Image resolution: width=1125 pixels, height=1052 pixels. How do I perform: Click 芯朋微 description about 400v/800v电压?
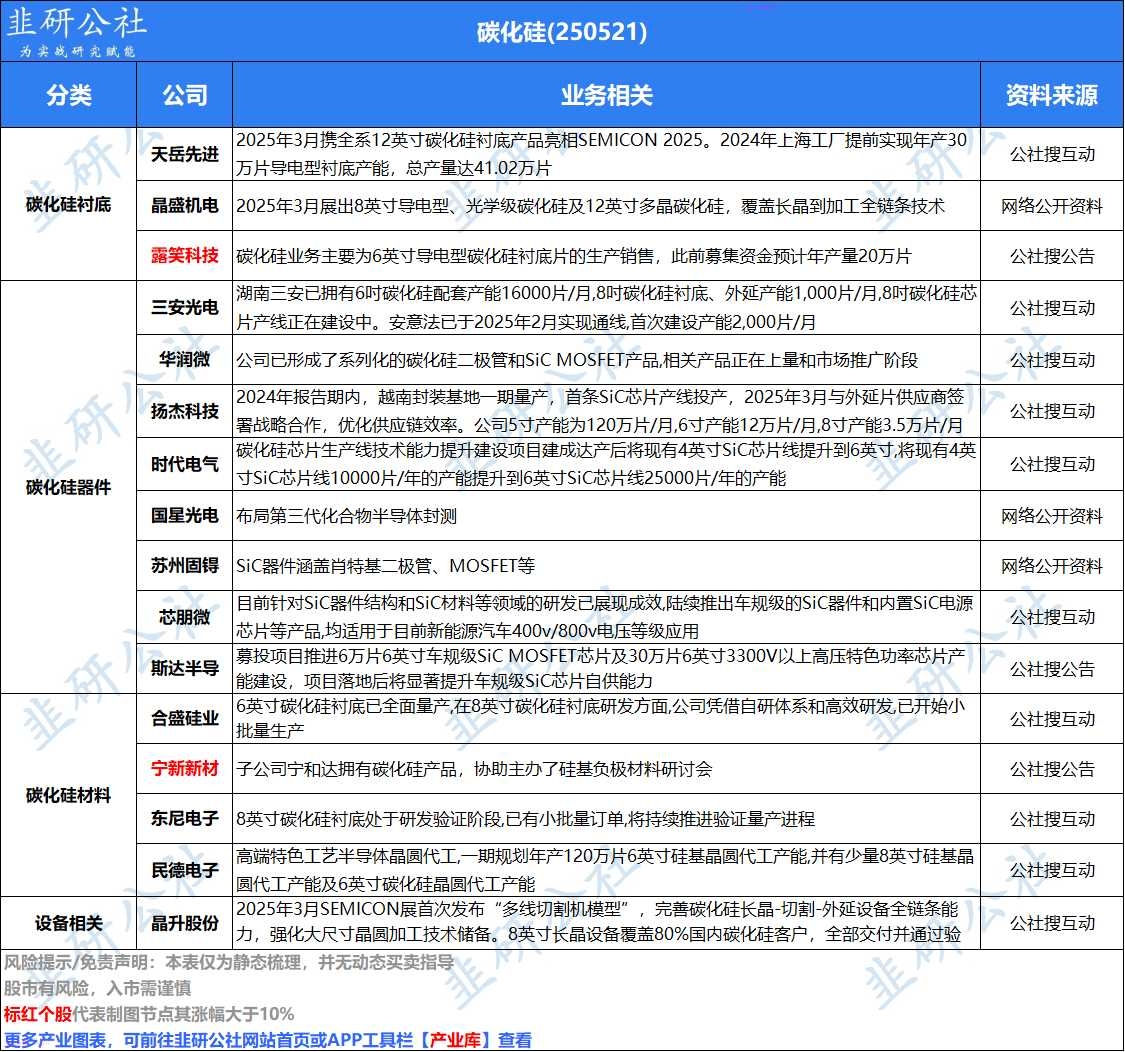click(x=605, y=617)
